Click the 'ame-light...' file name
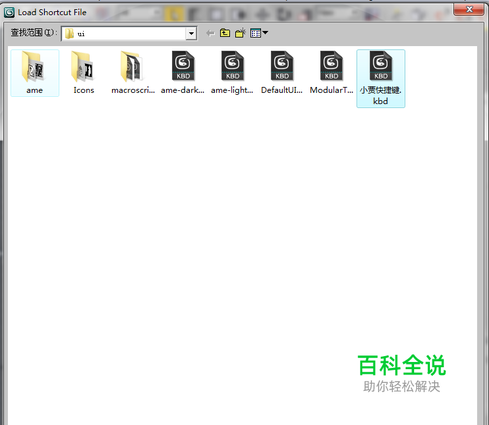Screen dimensions: 489x425 point(232,90)
